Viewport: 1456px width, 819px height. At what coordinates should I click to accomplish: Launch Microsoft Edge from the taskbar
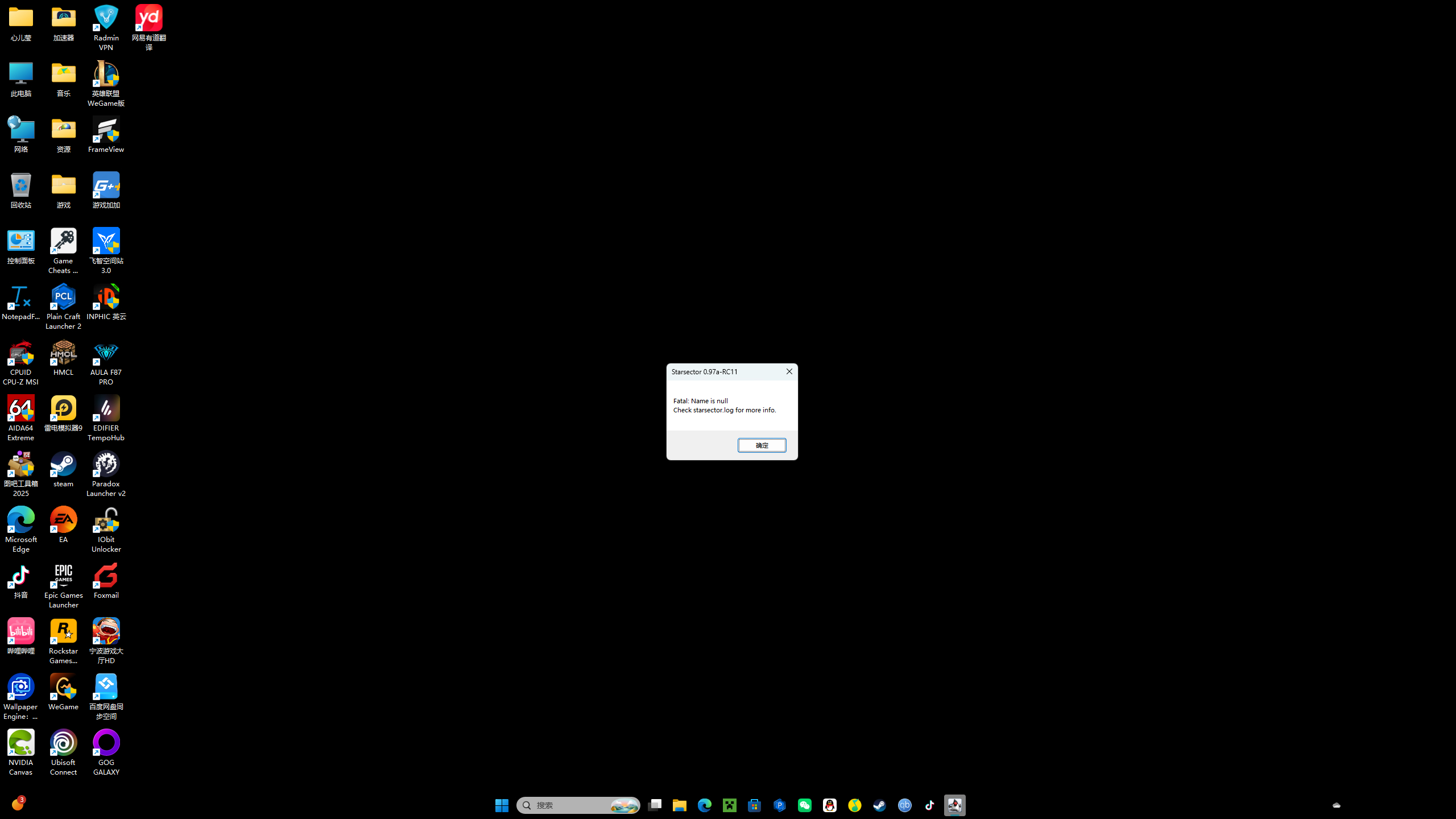click(704, 805)
